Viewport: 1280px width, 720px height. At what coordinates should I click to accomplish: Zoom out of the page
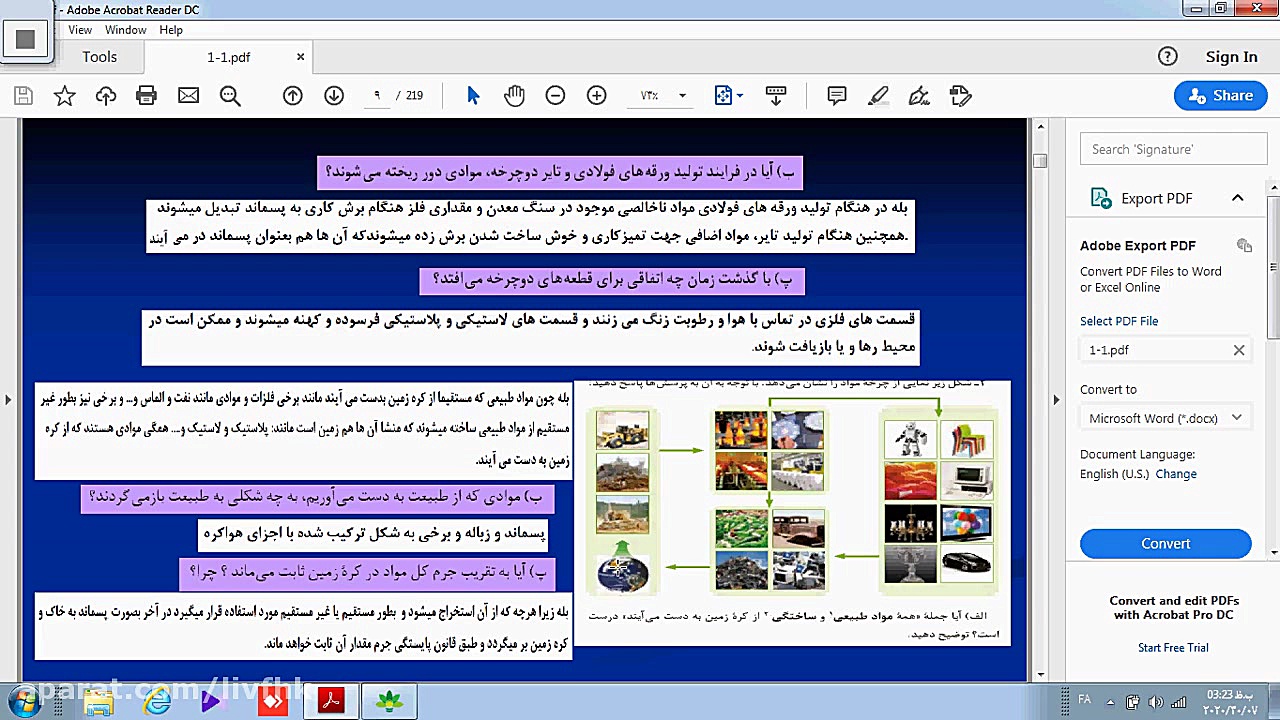[555, 95]
